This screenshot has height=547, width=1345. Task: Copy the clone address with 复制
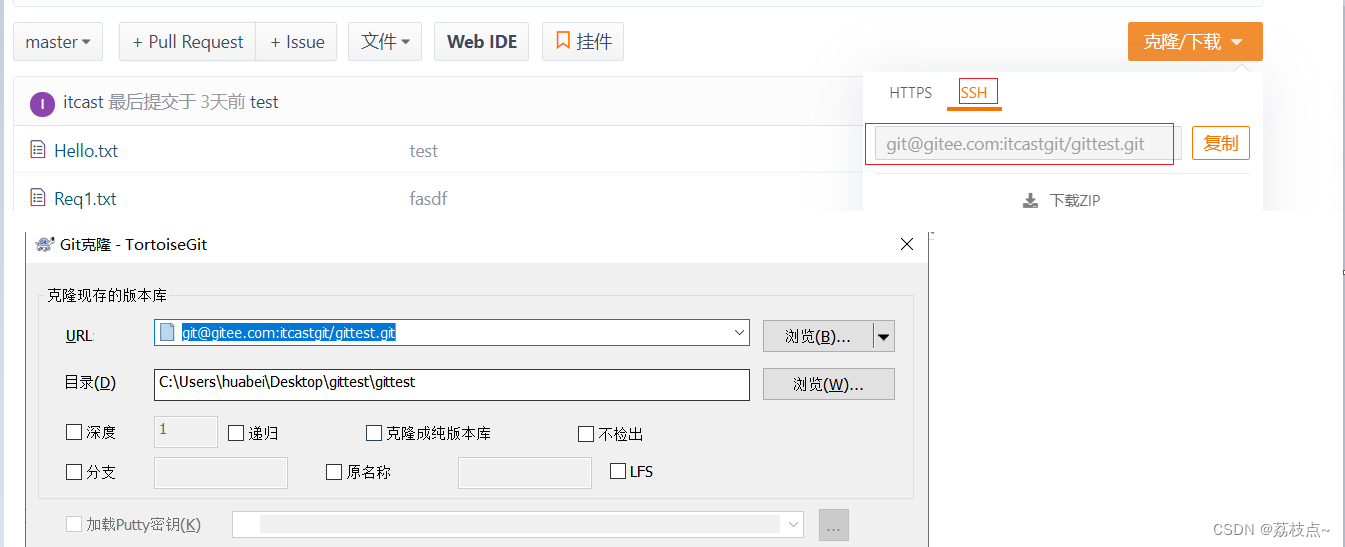[1221, 143]
